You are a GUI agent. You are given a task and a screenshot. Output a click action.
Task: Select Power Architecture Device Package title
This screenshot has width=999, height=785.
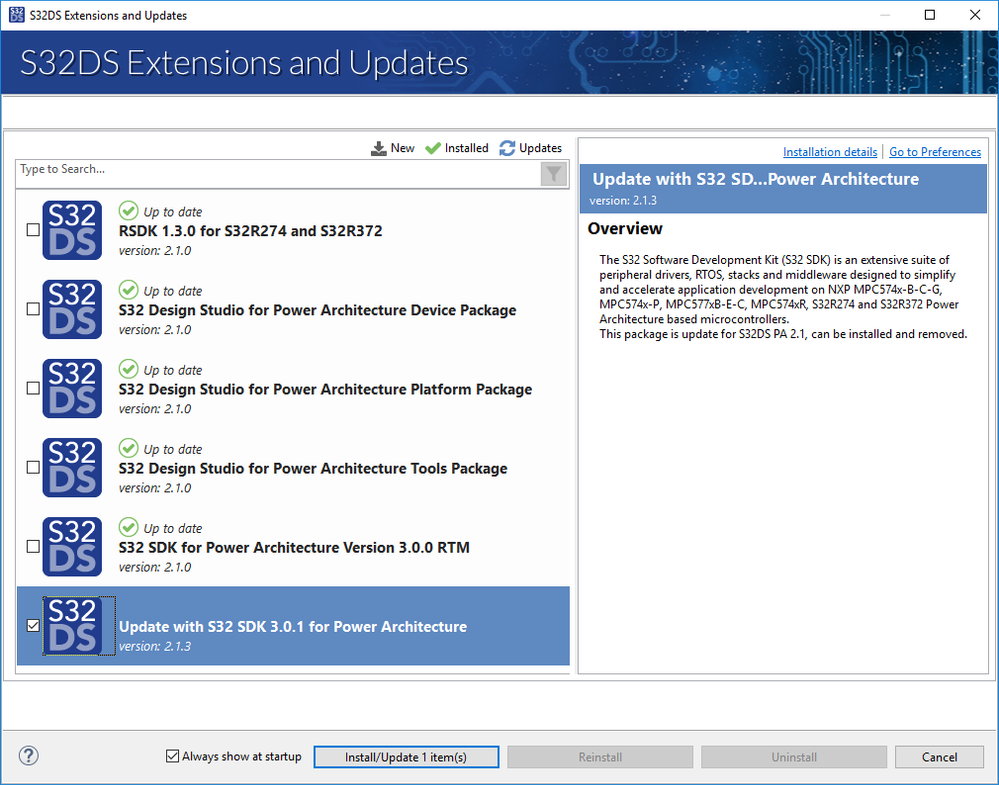(317, 310)
